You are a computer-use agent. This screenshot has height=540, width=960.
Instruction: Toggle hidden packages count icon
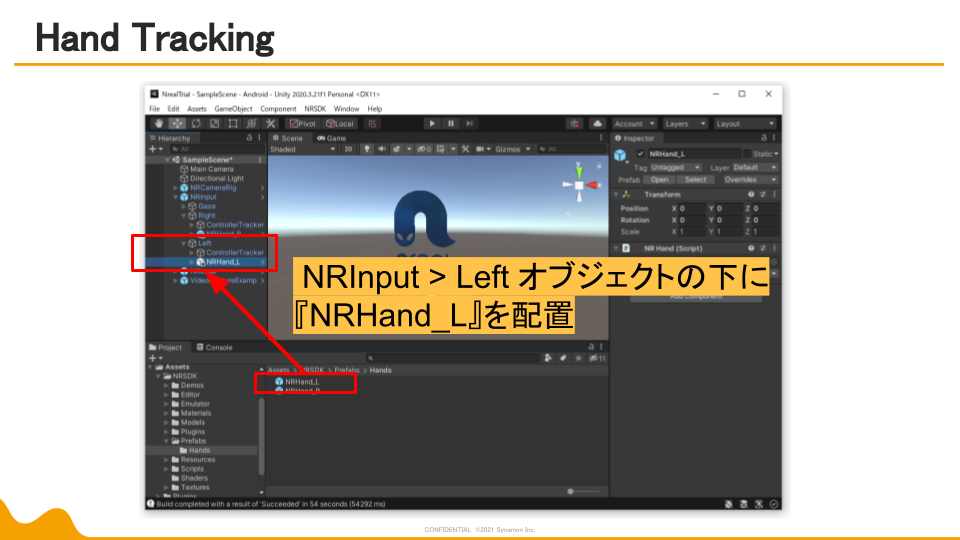pyautogui.click(x=597, y=358)
